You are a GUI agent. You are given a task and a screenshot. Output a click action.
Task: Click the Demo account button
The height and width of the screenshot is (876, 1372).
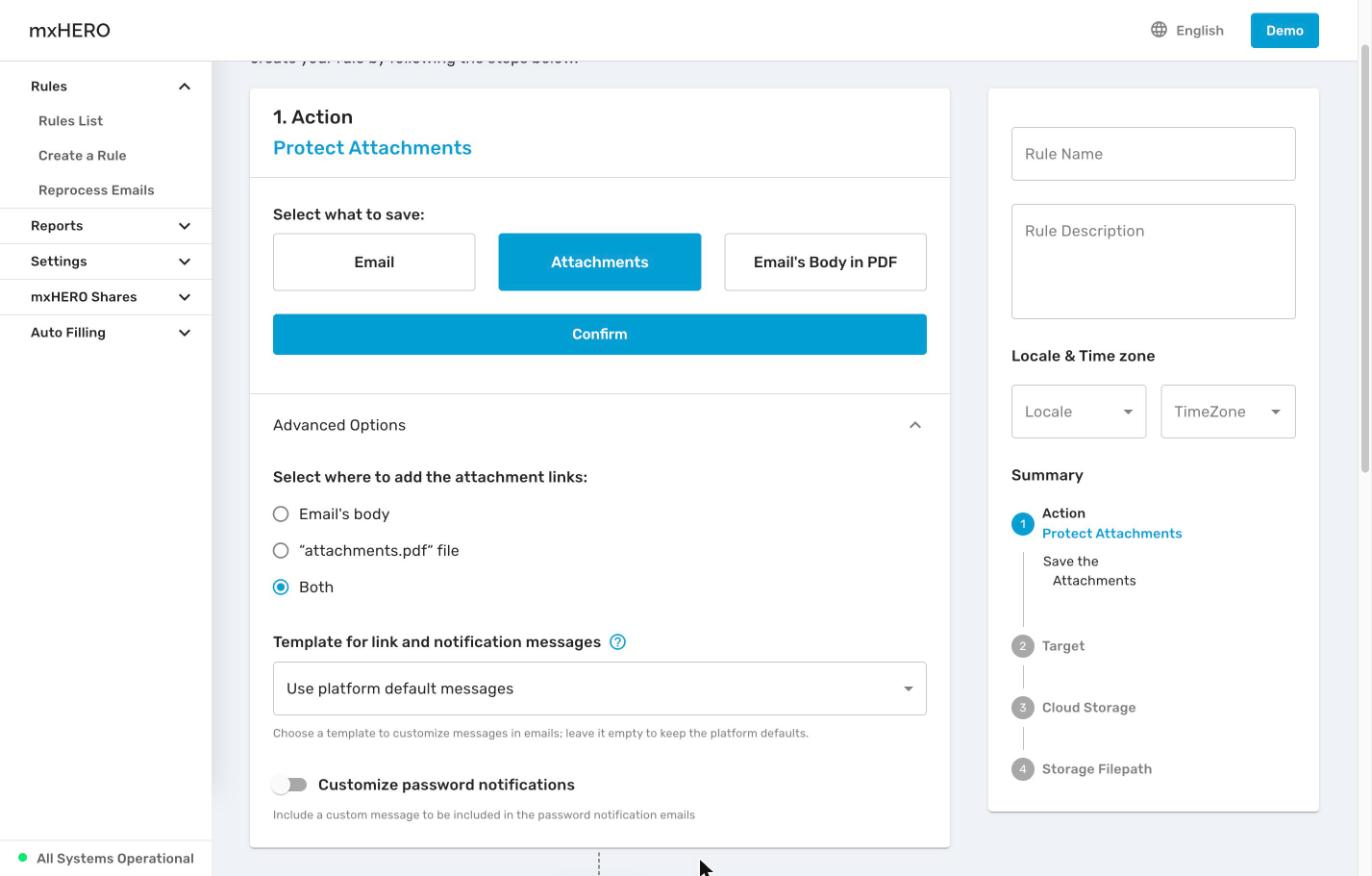[x=1285, y=30]
